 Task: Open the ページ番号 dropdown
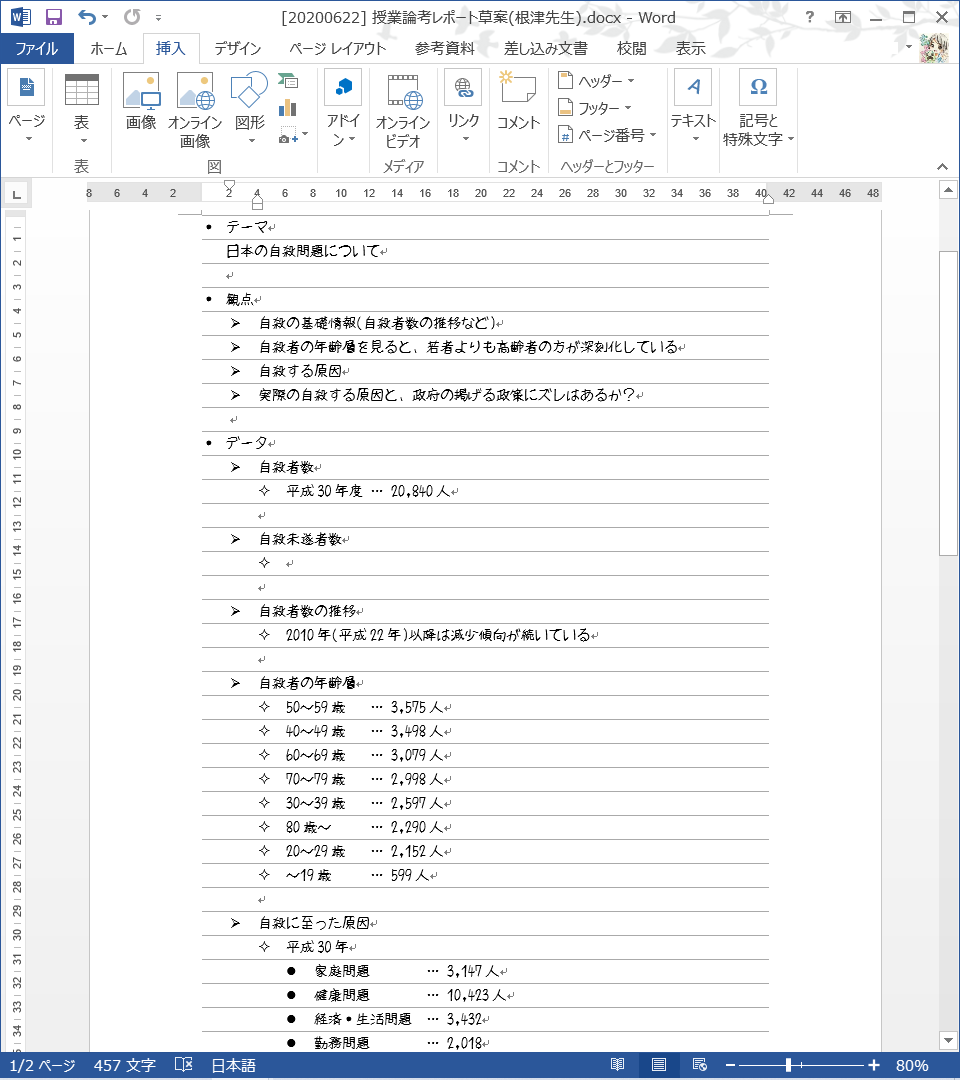point(608,135)
